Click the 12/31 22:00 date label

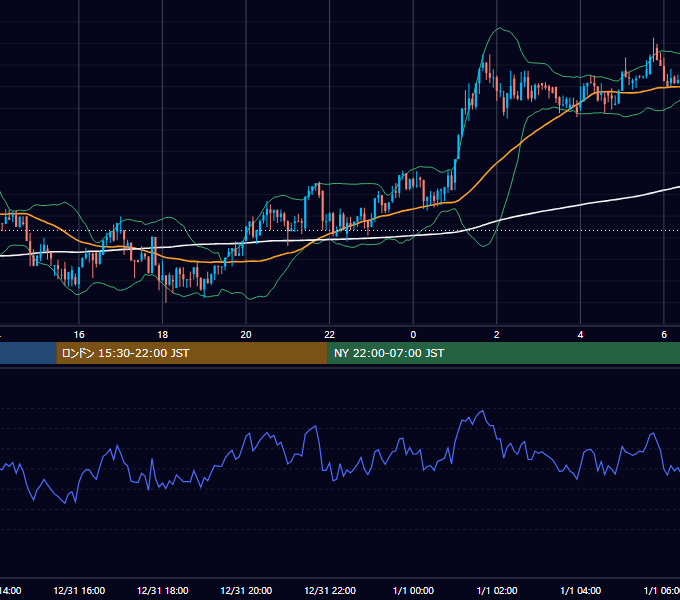[330, 590]
